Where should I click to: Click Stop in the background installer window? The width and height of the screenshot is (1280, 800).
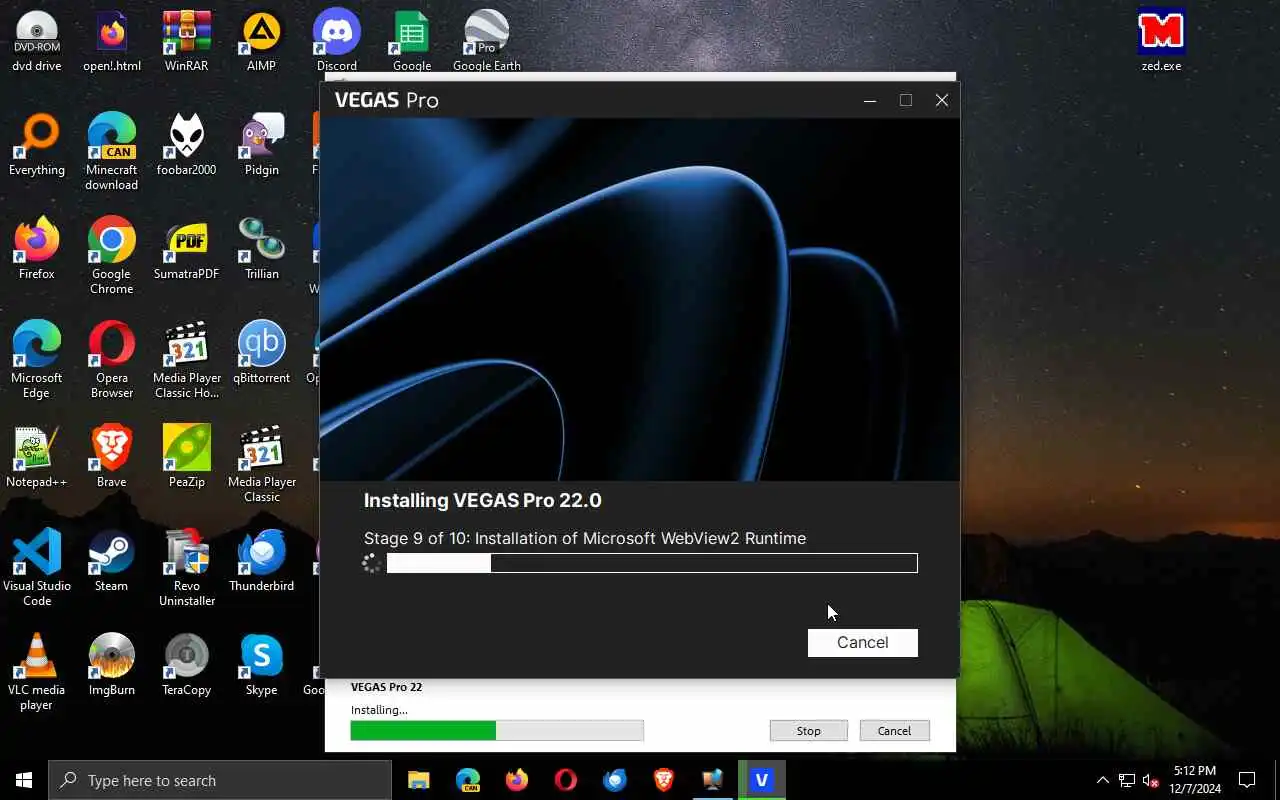(x=808, y=731)
